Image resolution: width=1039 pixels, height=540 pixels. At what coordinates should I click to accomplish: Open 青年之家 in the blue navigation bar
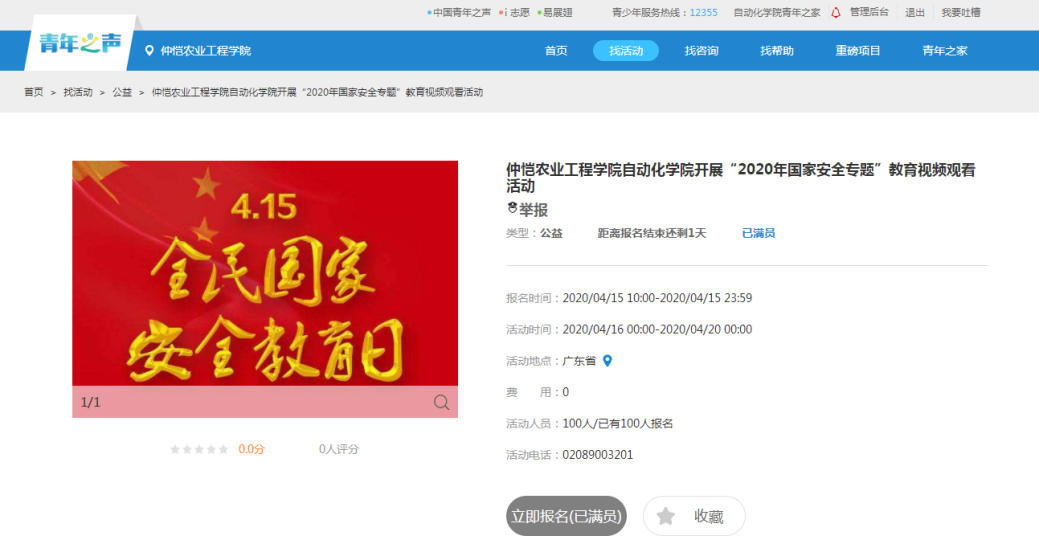click(x=944, y=51)
